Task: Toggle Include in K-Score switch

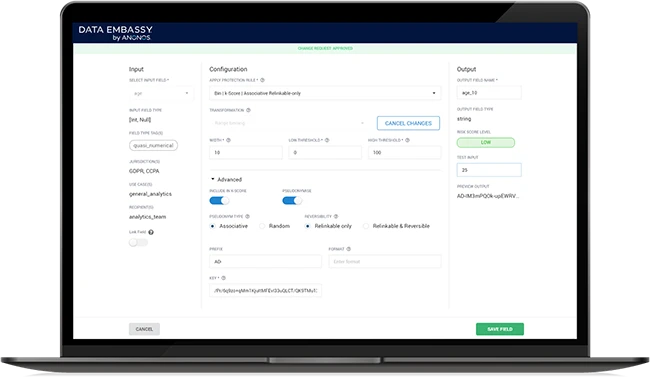Action: click(219, 201)
